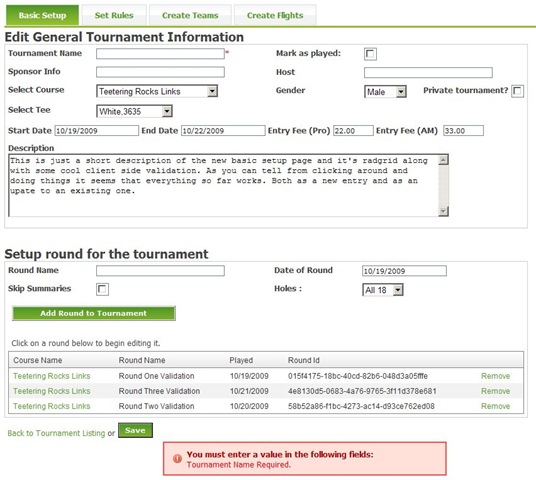
Task: Click the Played column header
Action: pyautogui.click(x=241, y=360)
